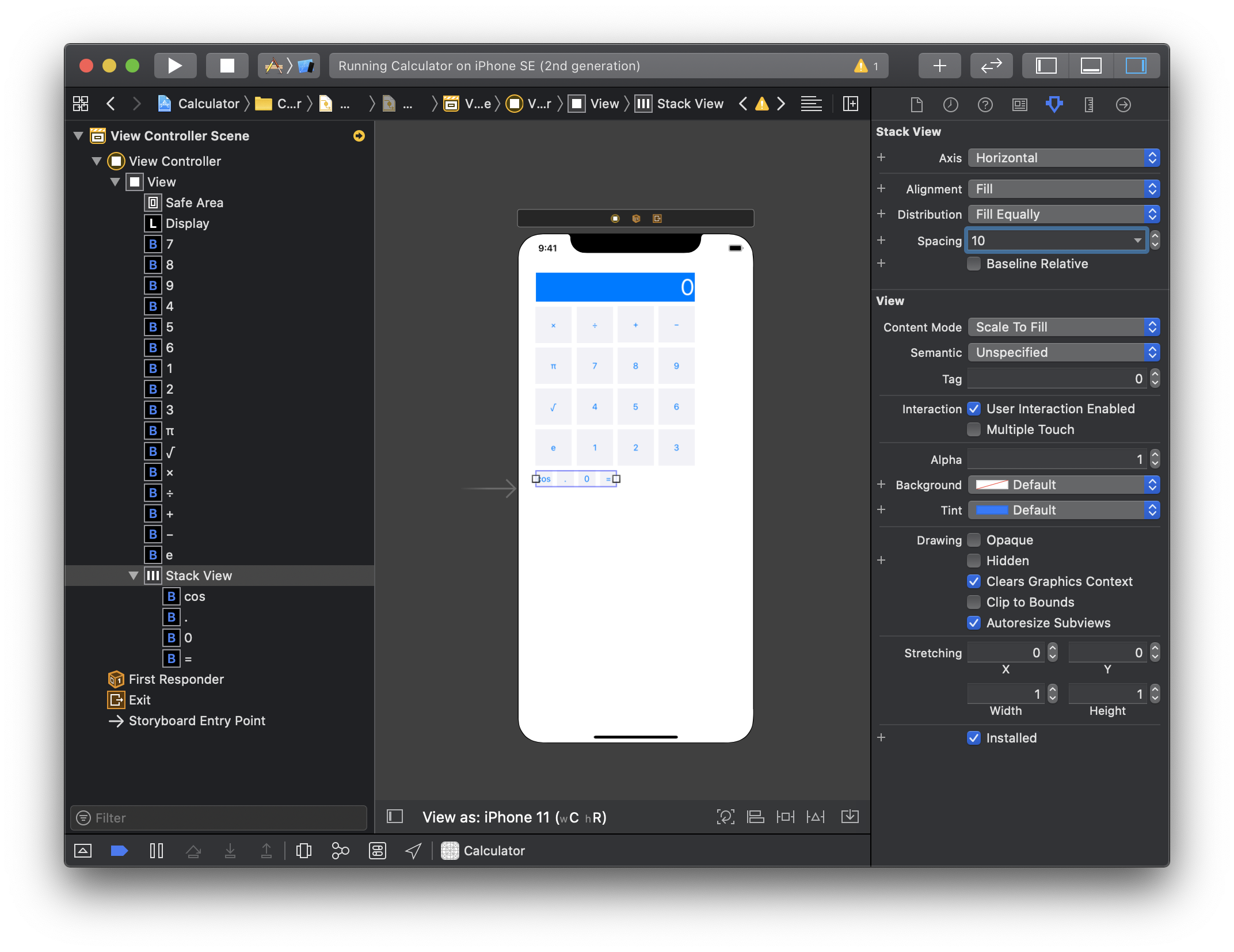Click the Run (play) button
Screen dimensions: 1234x952
(x=175, y=66)
